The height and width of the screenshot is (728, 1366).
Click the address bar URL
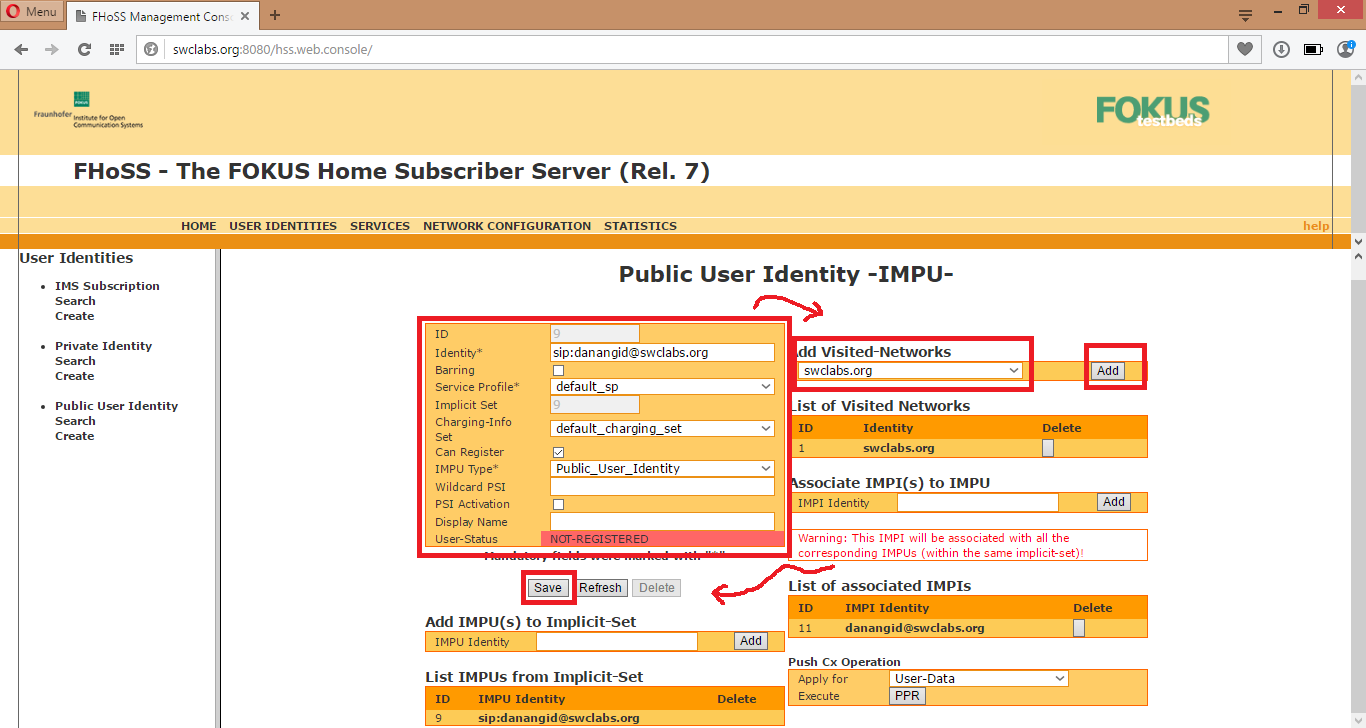pos(272,49)
